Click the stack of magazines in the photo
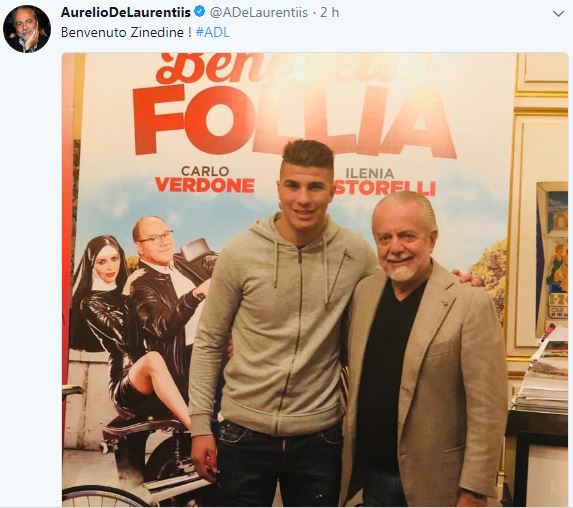The width and height of the screenshot is (573, 508). pos(543,378)
